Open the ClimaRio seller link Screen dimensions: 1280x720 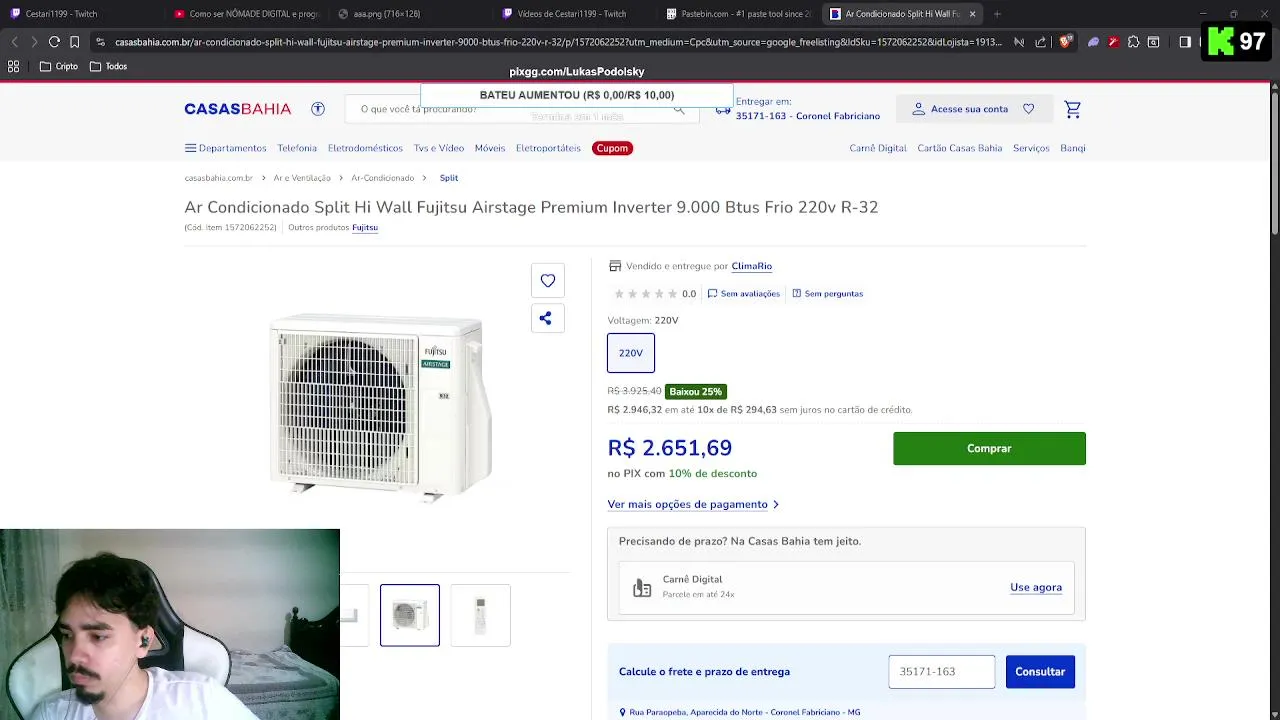click(x=751, y=266)
